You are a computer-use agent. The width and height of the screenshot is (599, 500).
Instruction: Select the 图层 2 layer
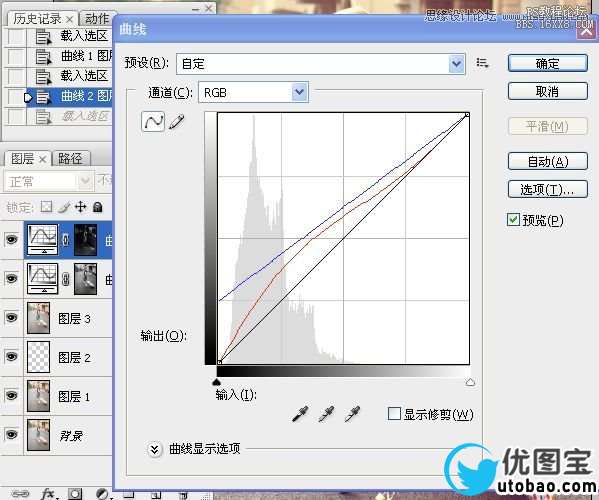pos(68,357)
